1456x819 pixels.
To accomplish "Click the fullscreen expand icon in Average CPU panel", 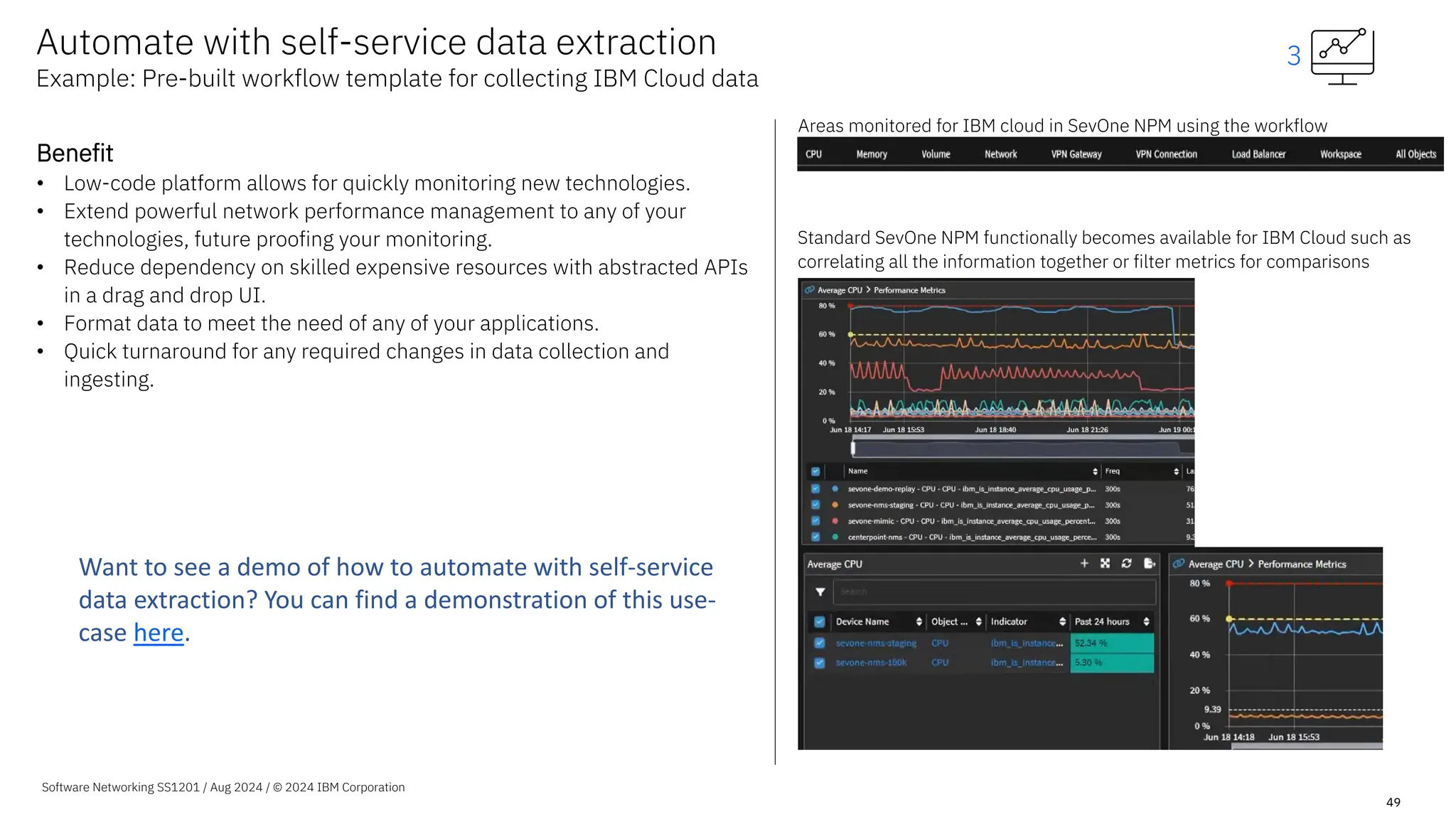I will tap(1105, 564).
